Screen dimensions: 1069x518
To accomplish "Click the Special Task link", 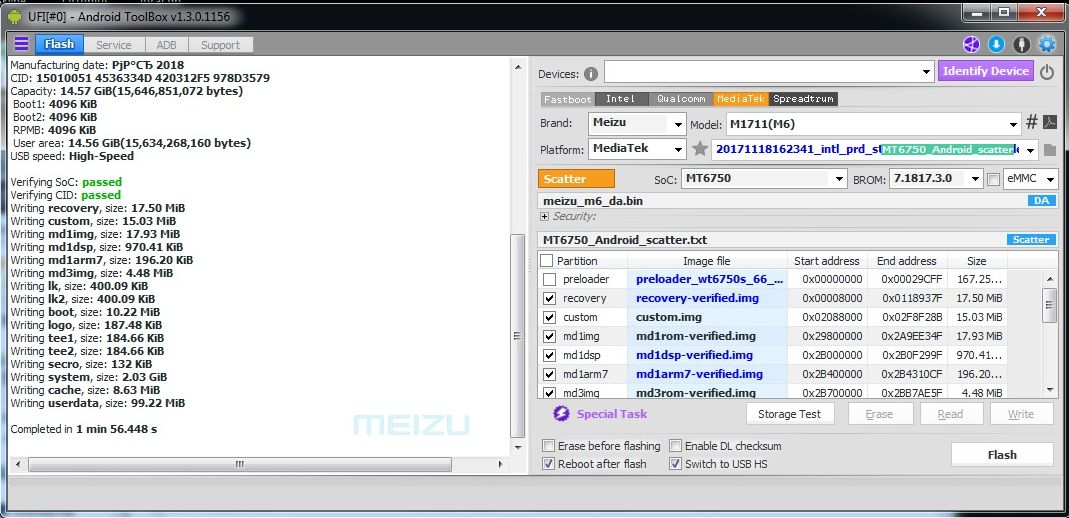I will click(x=612, y=414).
